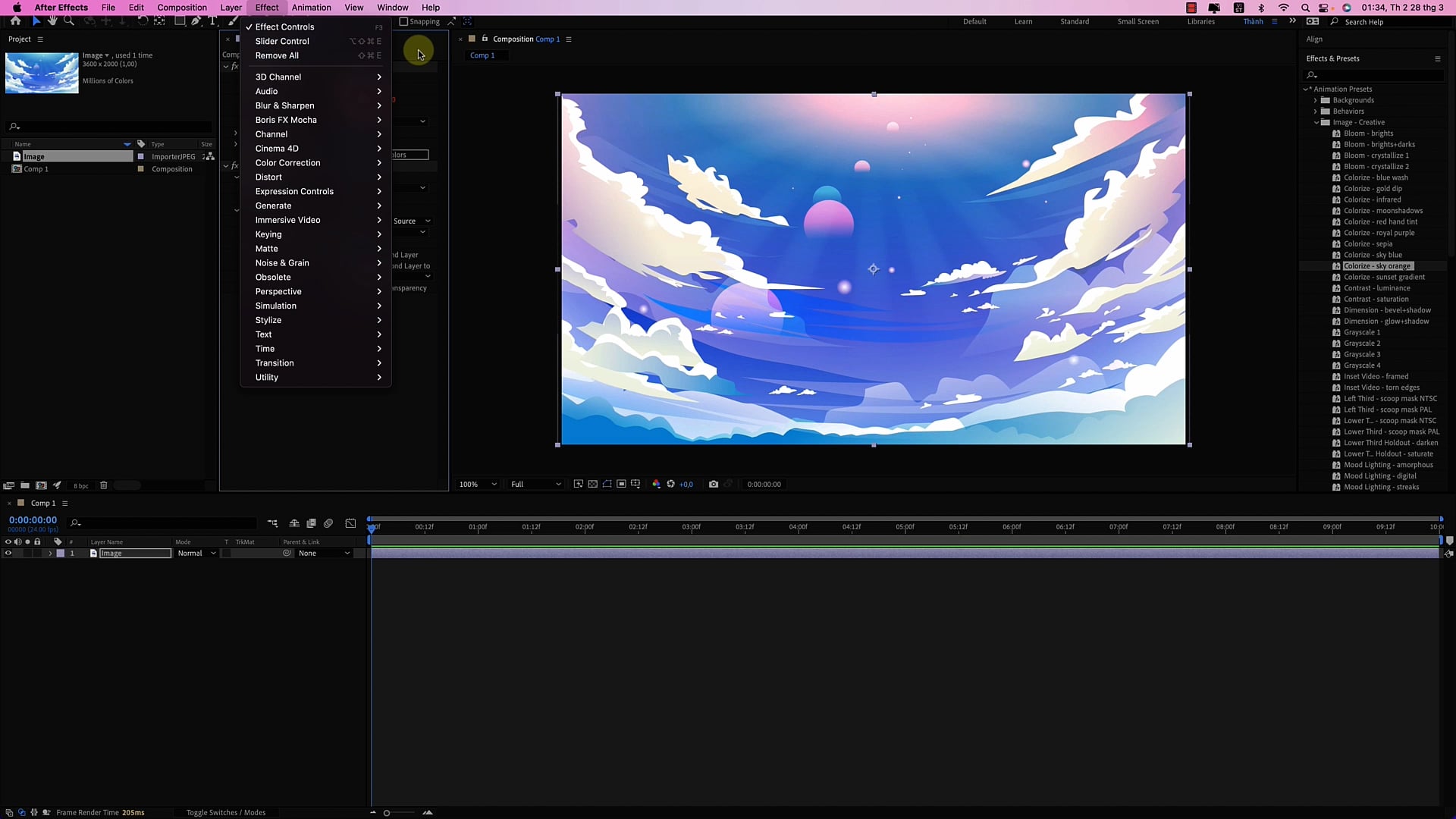Select the Zoom magnifier tool

[x=69, y=21]
